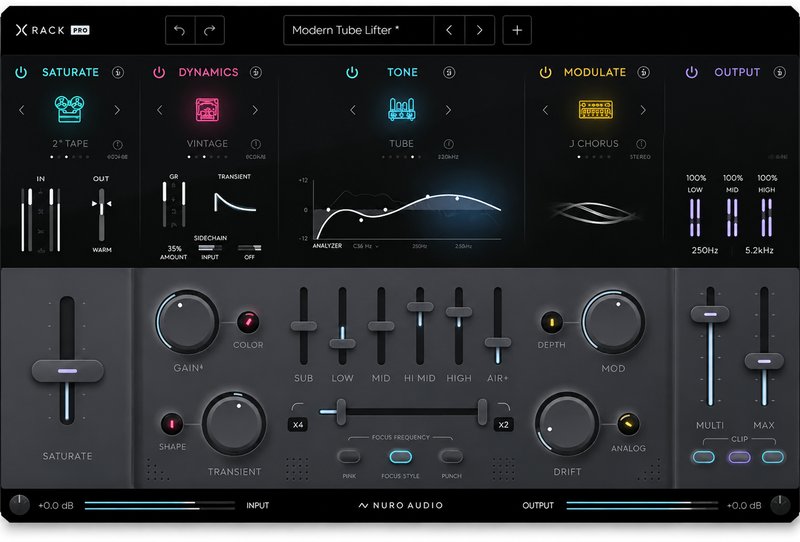Select the tape reel saturate icon
The height and width of the screenshot is (542, 800).
69,109
